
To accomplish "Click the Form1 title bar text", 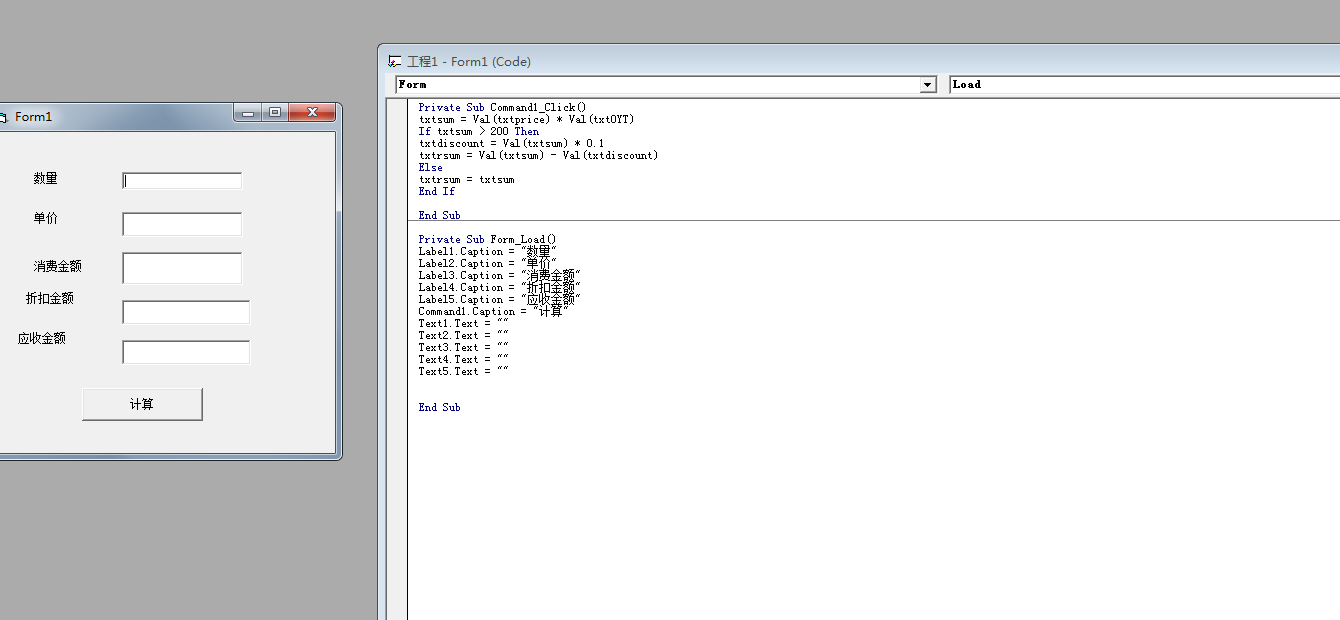I will pos(33,117).
